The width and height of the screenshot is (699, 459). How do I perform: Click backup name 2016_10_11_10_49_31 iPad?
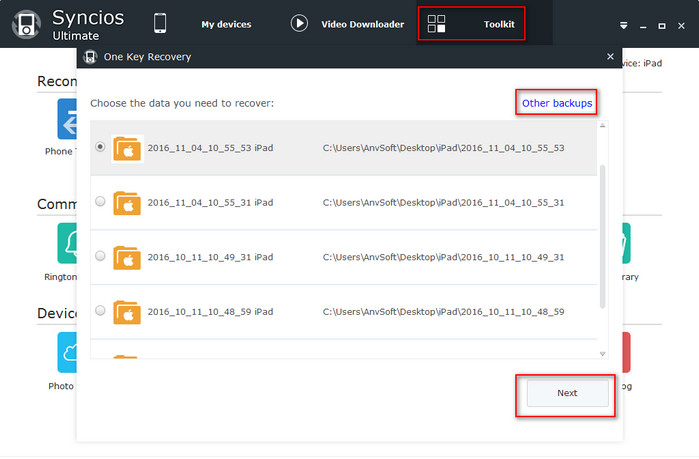[210, 257]
